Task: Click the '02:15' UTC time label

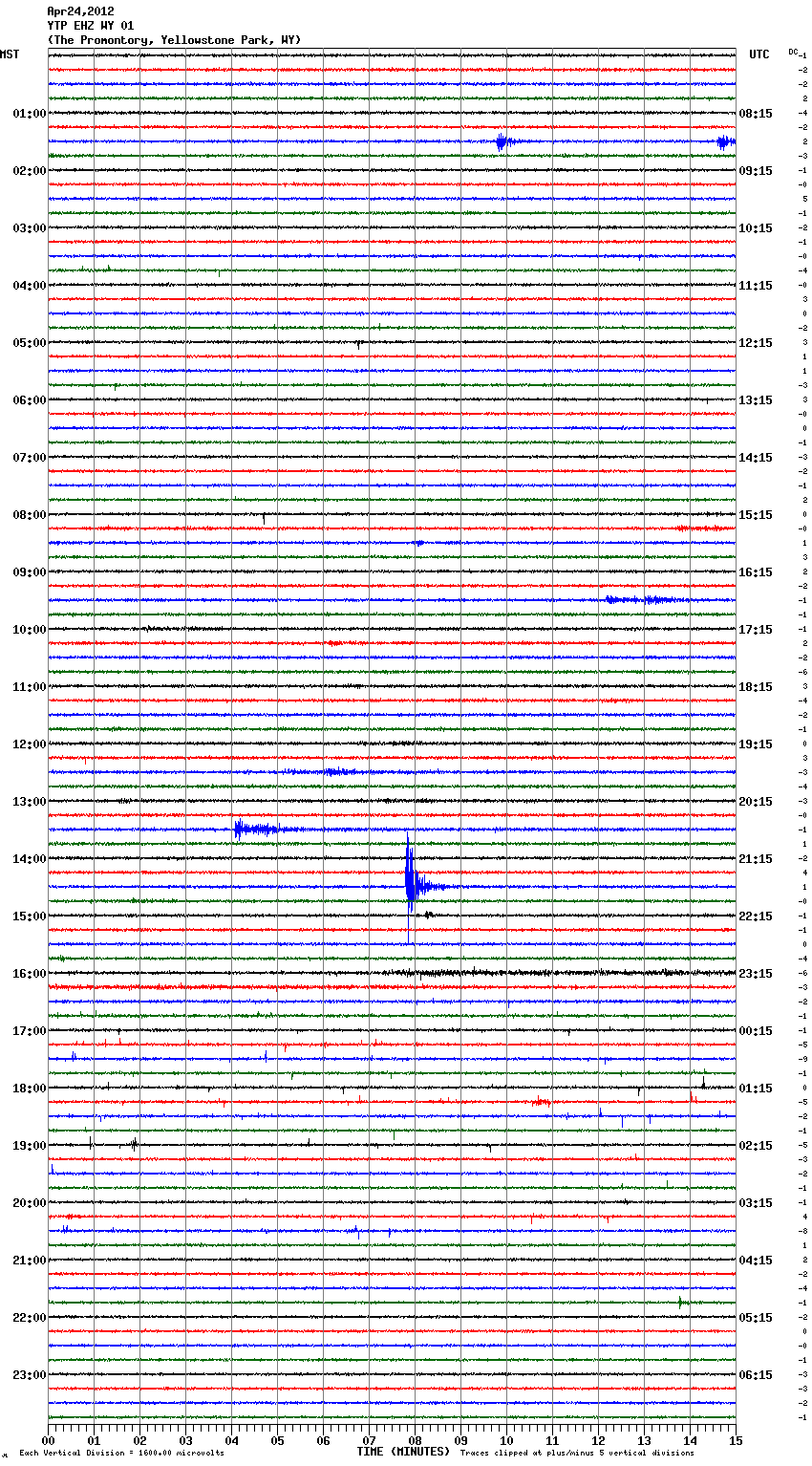Action: pyautogui.click(x=756, y=1146)
